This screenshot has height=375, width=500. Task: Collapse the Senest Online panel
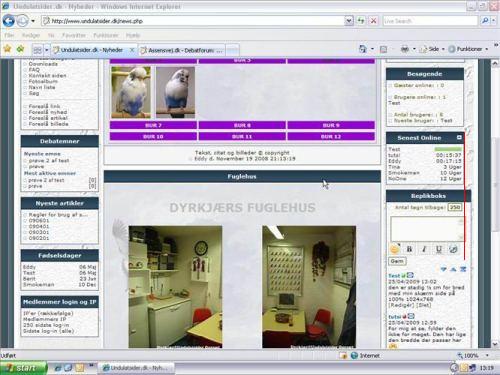point(459,137)
